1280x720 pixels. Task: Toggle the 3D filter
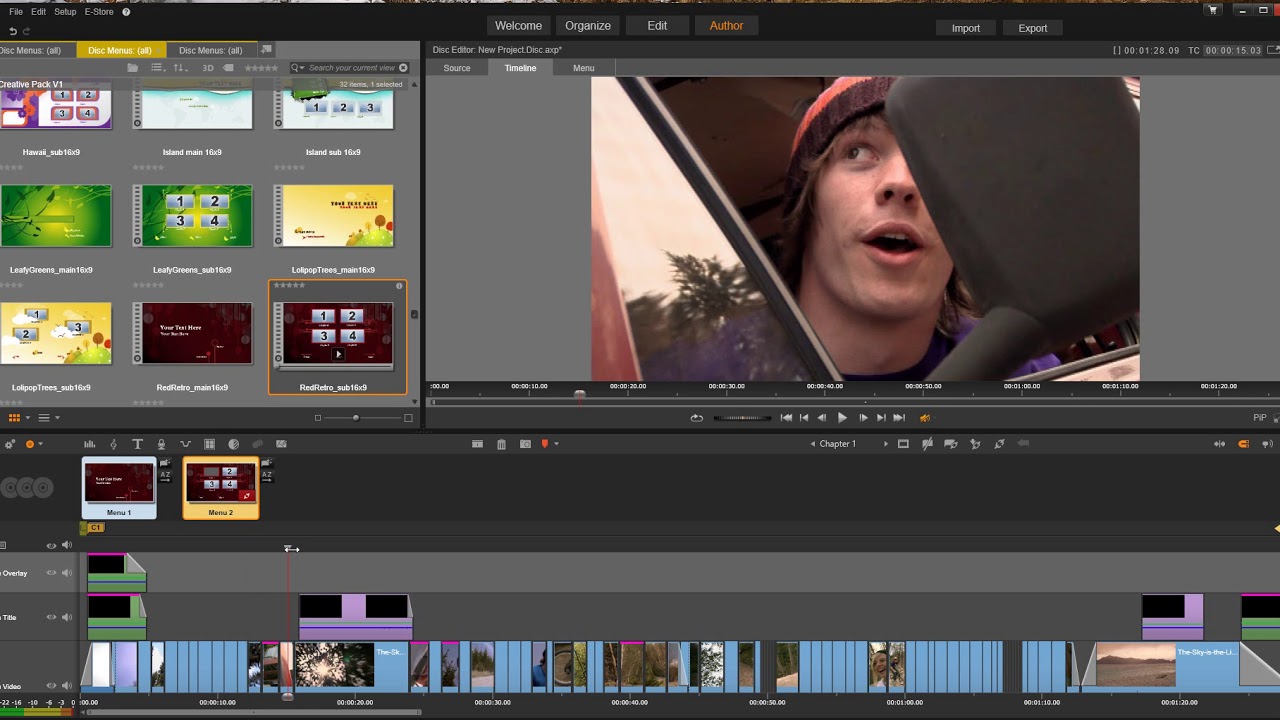pyautogui.click(x=208, y=68)
